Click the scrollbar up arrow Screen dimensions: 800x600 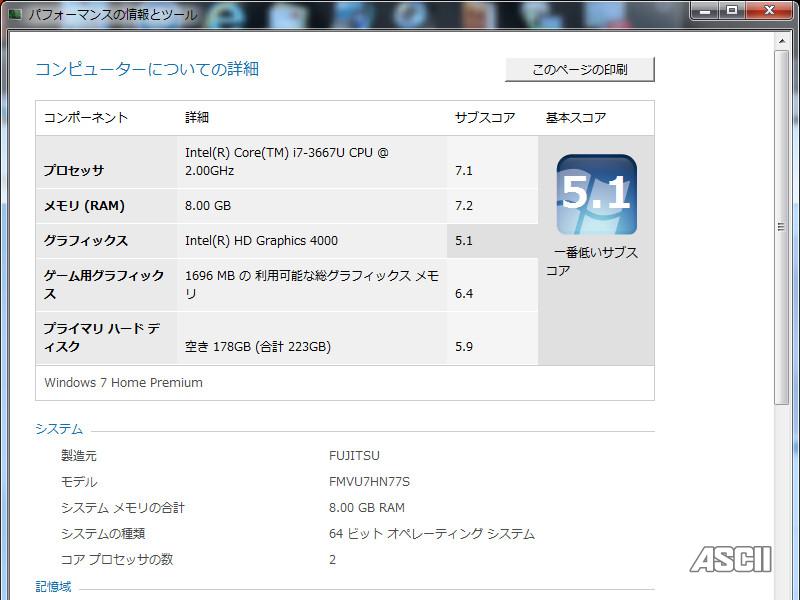point(782,40)
